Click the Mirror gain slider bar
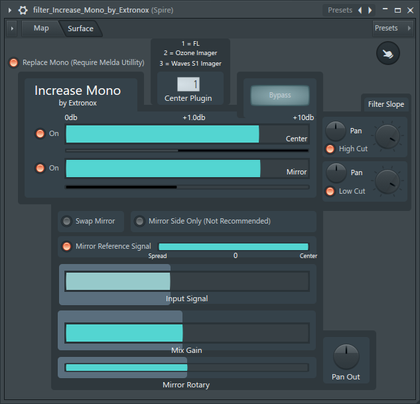Screen dimensions: 420x404 pos(187,168)
